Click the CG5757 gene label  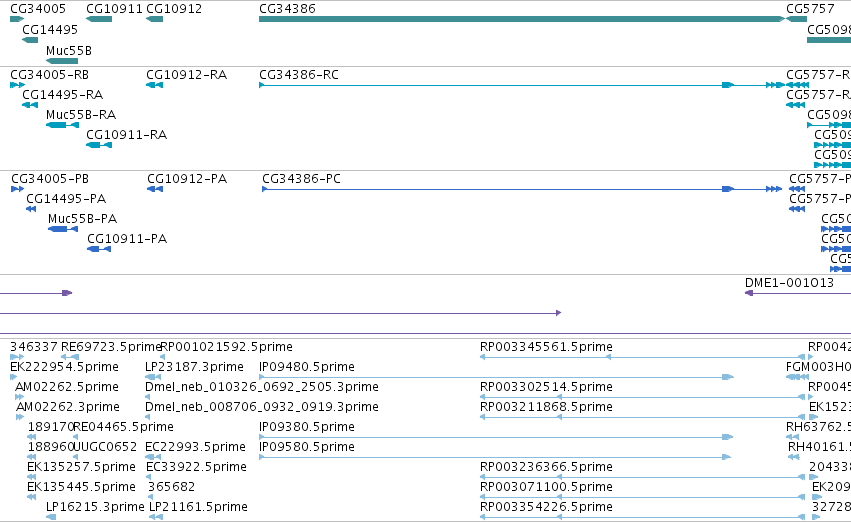pyautogui.click(x=810, y=9)
